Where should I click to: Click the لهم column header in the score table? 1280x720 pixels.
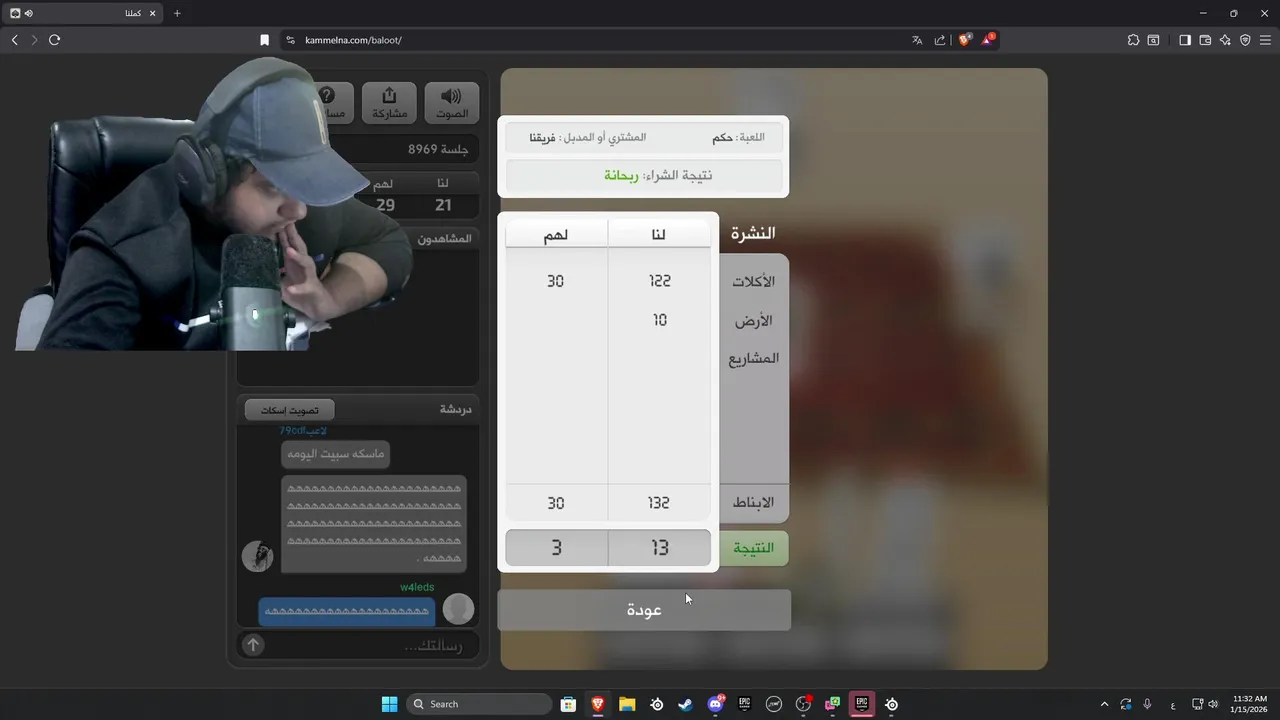(556, 235)
